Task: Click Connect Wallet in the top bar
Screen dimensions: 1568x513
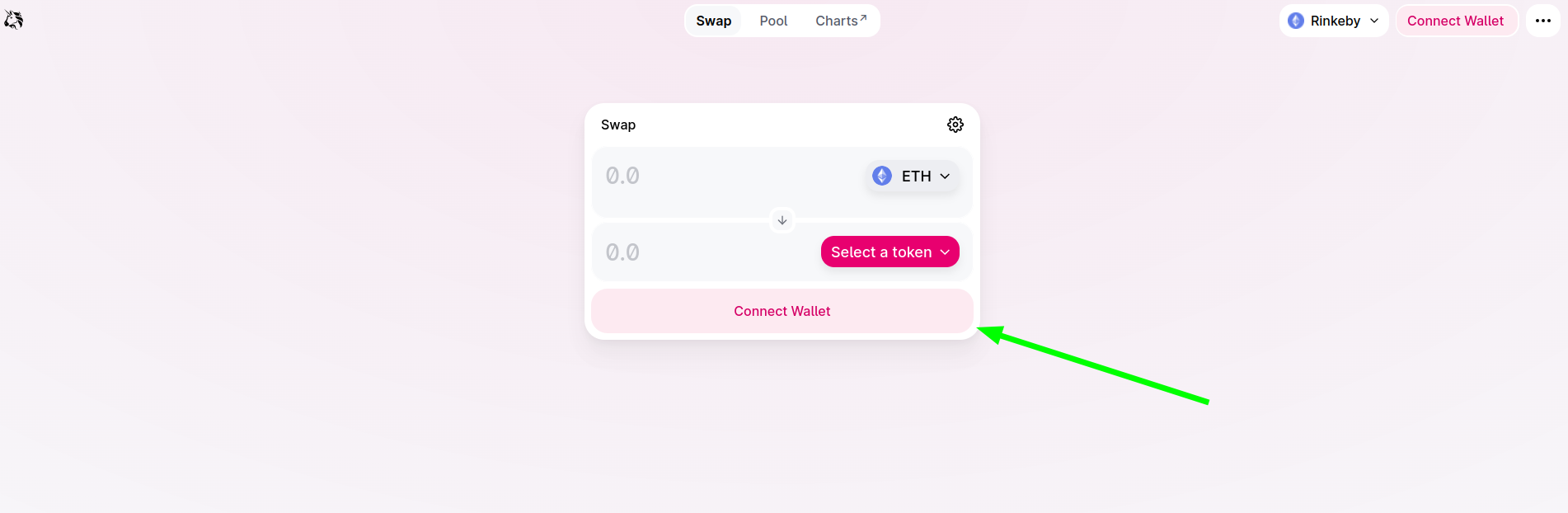Action: coord(1456,20)
